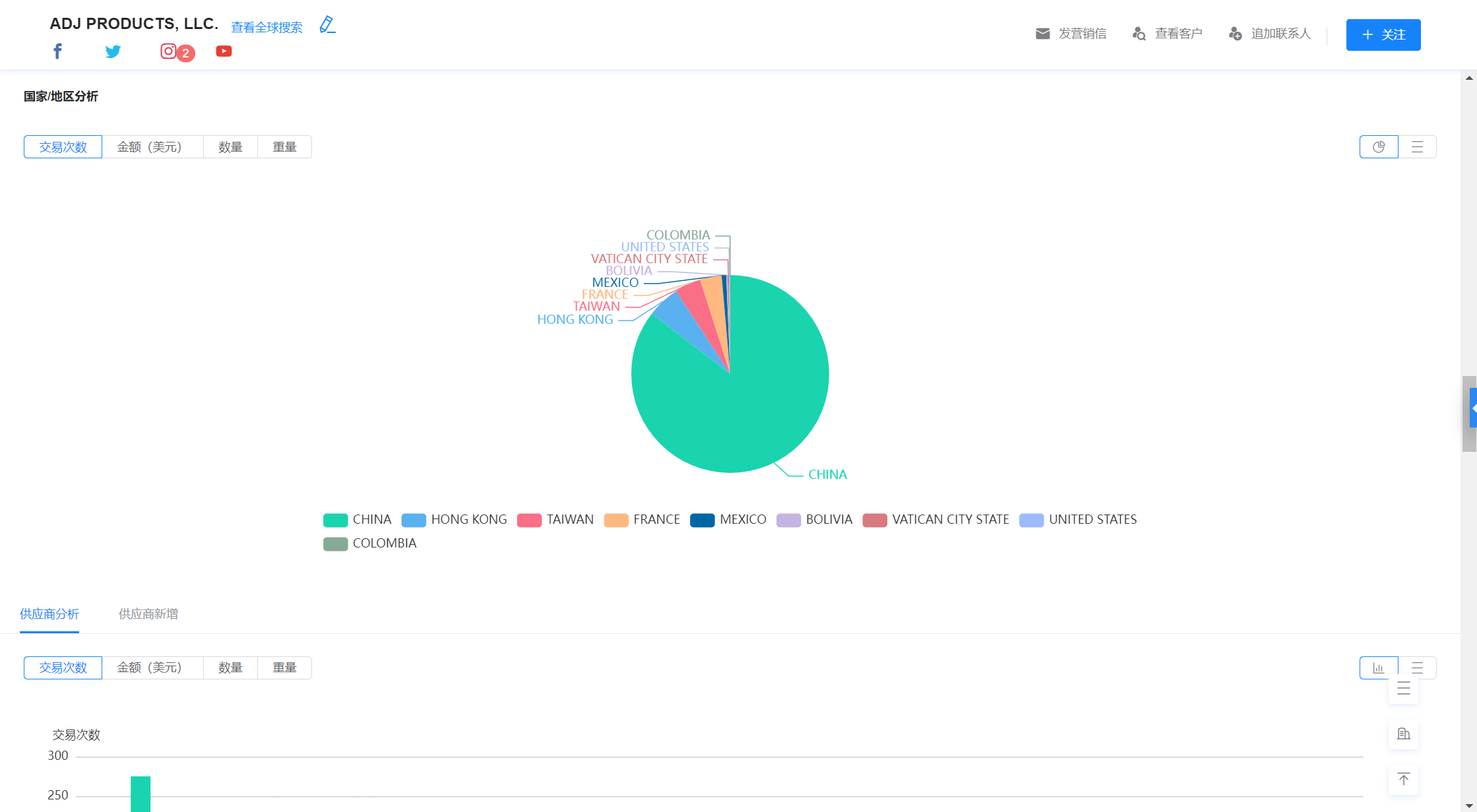This screenshot has width=1477, height=812.
Task: Click the add-contact icon for 追加联系人
Action: point(1235,34)
